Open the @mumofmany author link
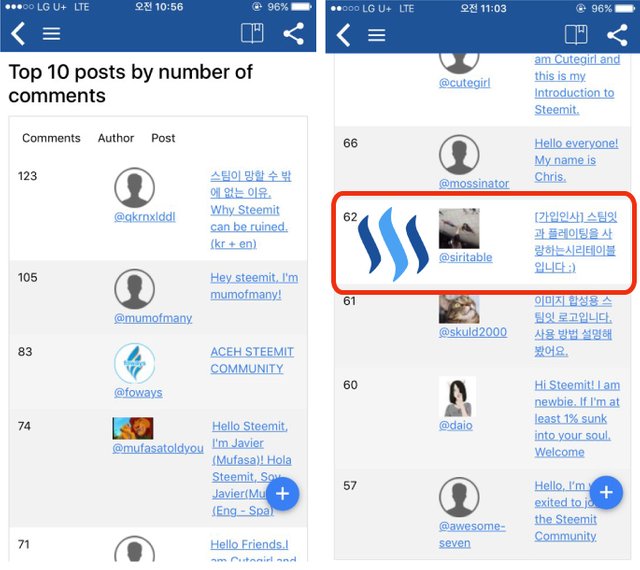Screen dimensions: 640x570 (x=153, y=318)
